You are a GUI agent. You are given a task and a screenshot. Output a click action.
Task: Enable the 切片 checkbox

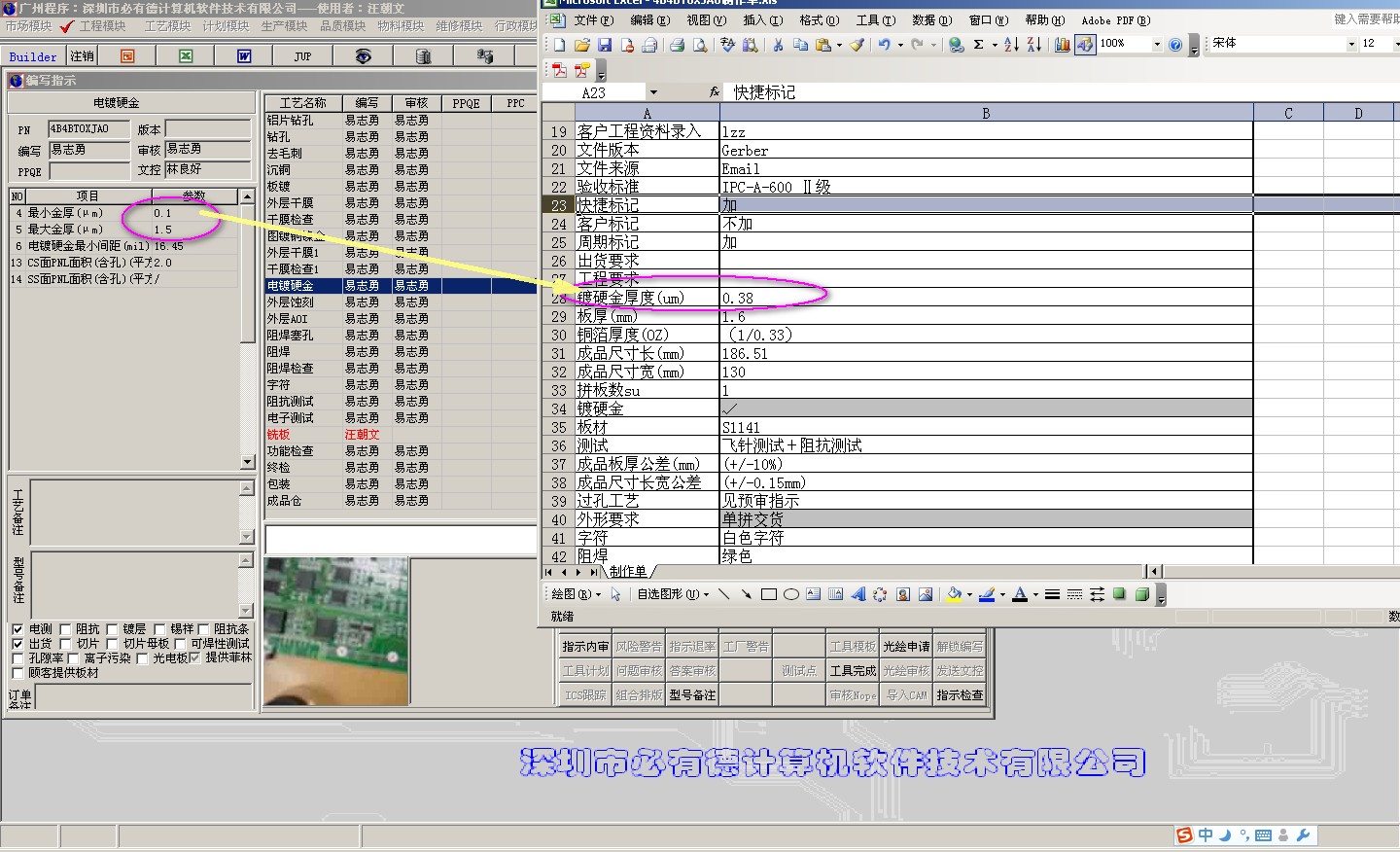point(65,644)
